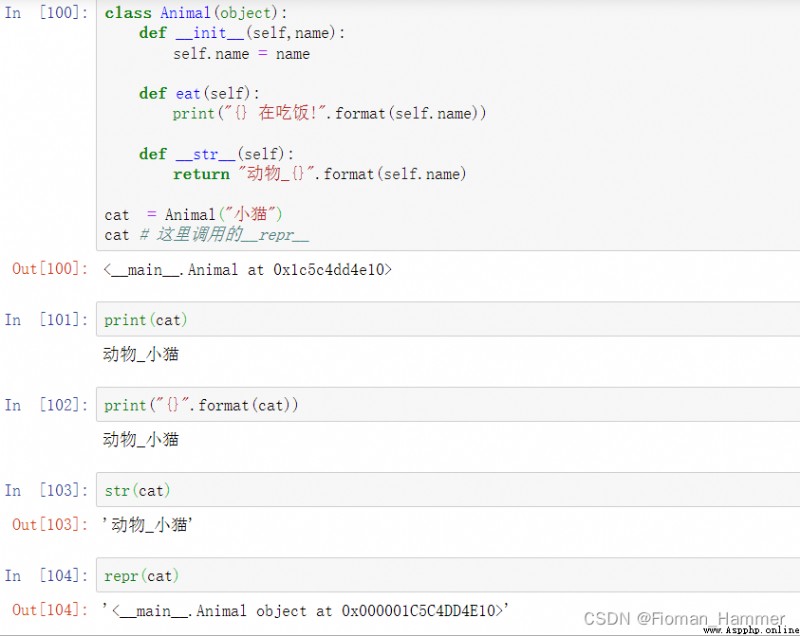Viewport: 800px width, 636px height.
Task: Click the print("{}".format(cat)) code cell
Action: pos(448,404)
